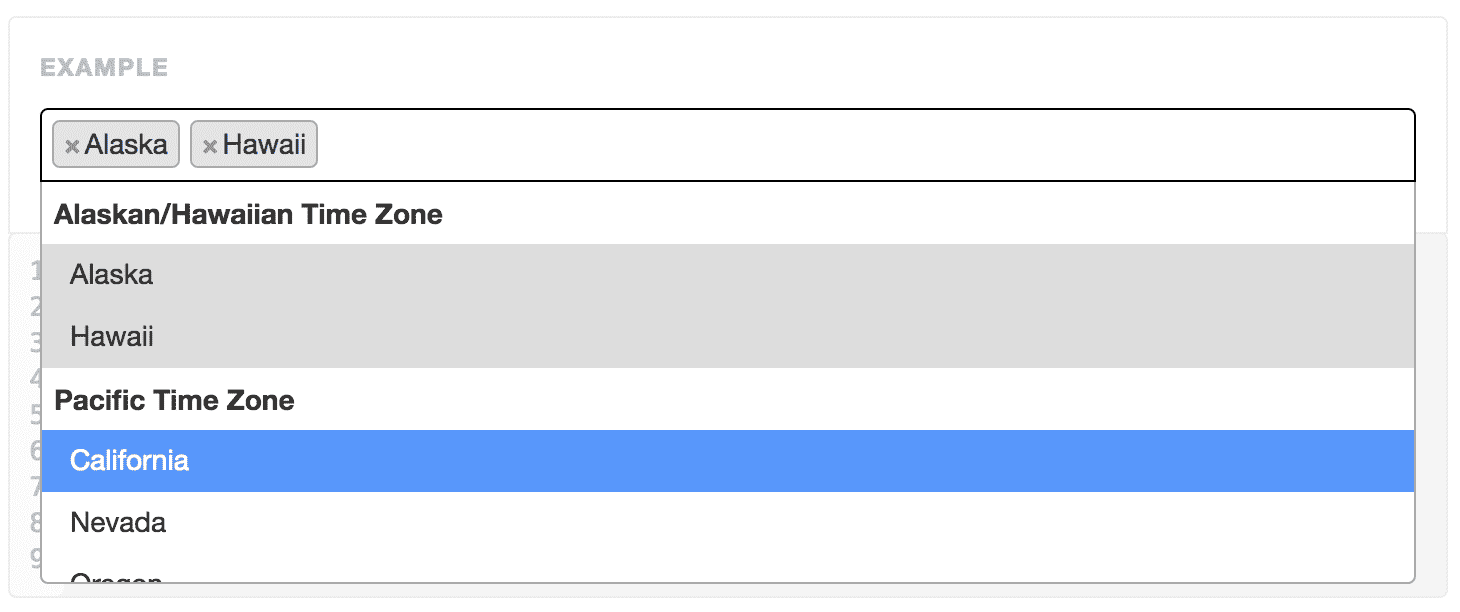
Task: Click line number 9 in background list
Action: click(x=36, y=557)
